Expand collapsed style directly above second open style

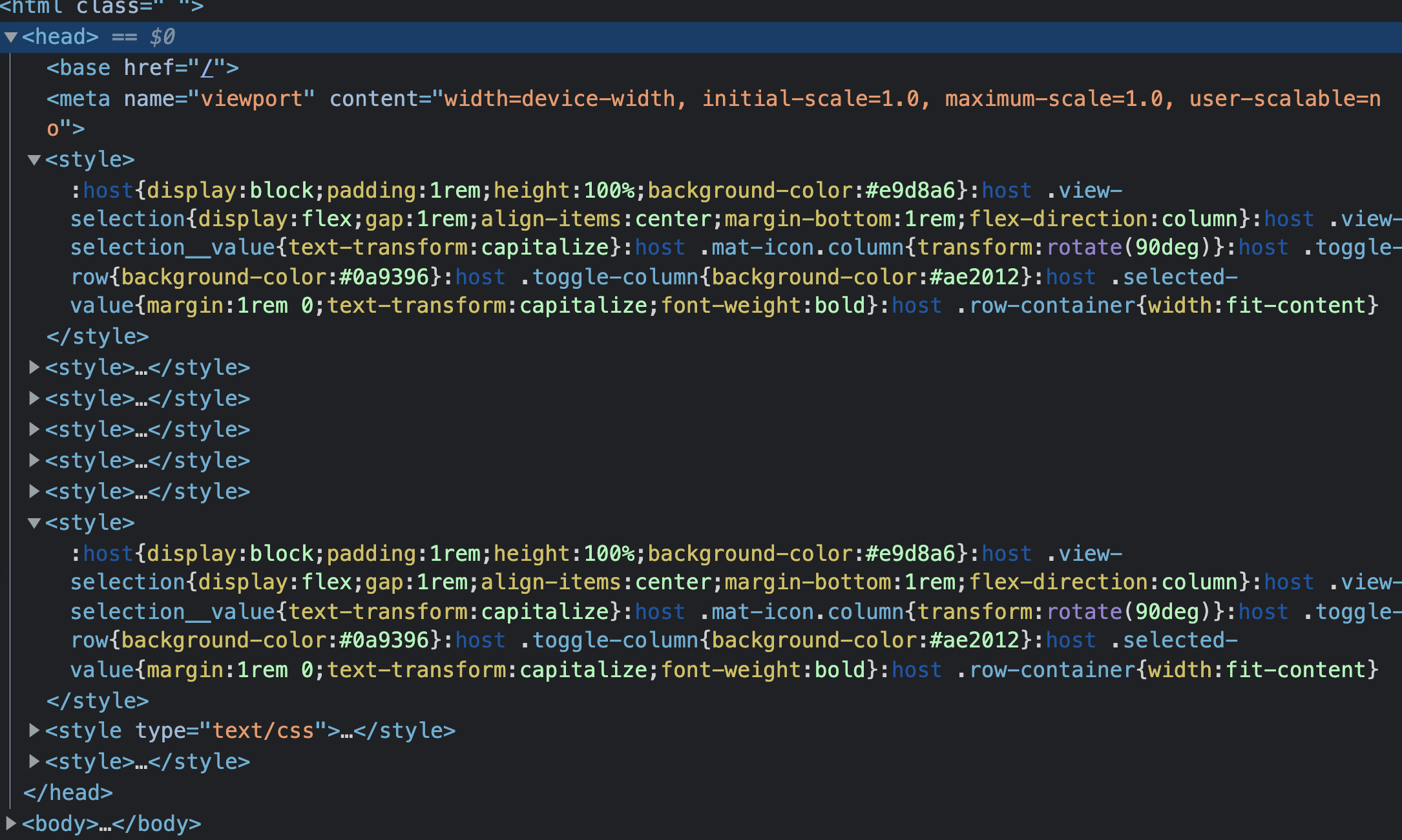point(34,492)
